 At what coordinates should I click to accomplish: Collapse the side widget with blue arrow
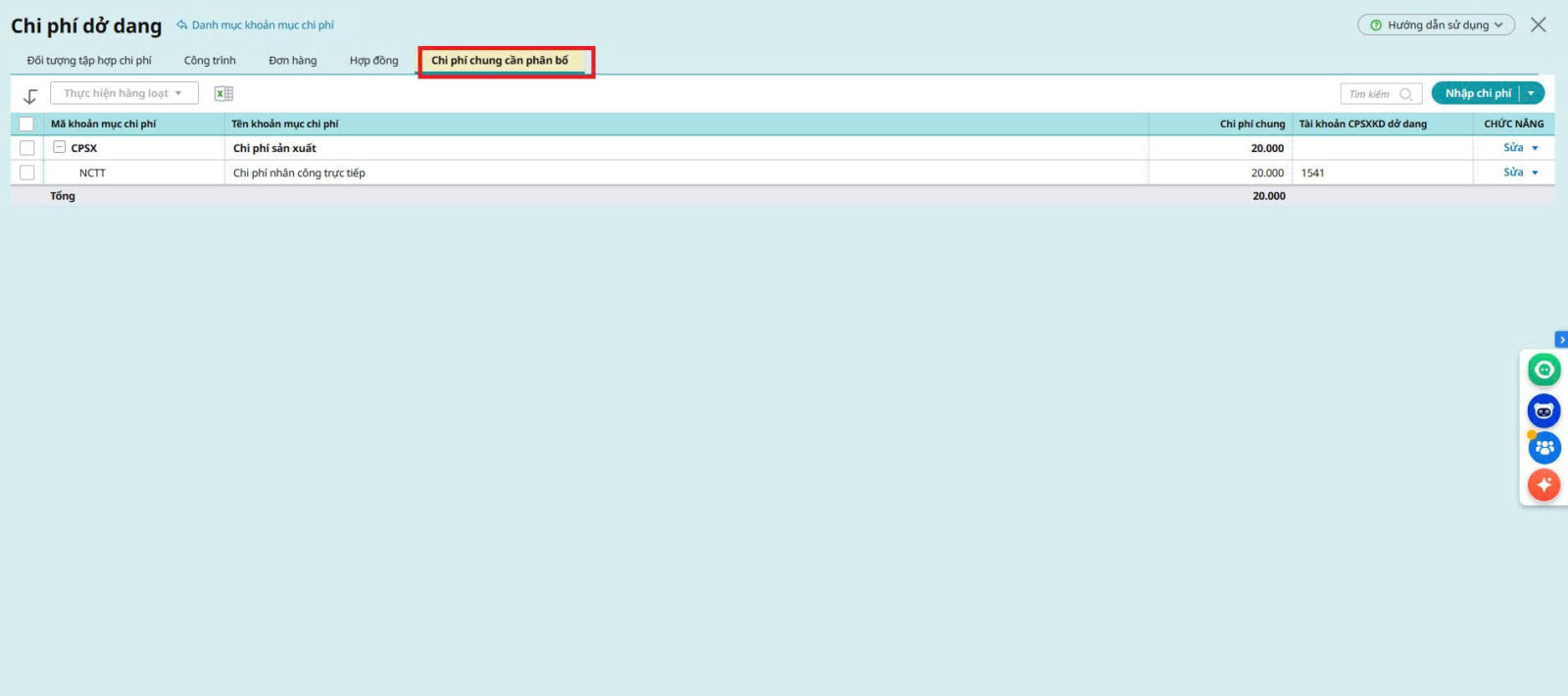click(x=1561, y=339)
